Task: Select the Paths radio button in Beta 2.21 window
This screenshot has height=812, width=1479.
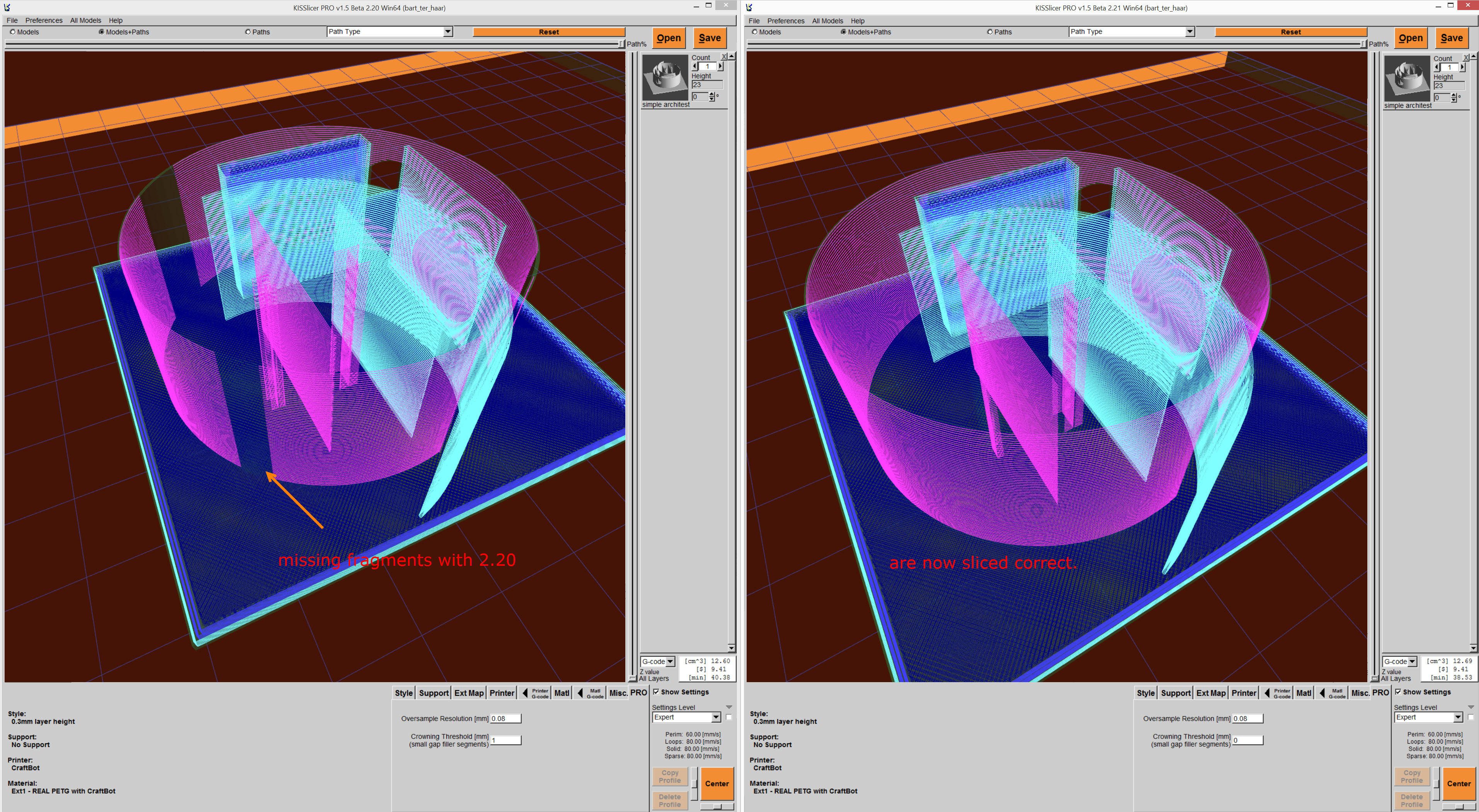Action: coord(989,32)
